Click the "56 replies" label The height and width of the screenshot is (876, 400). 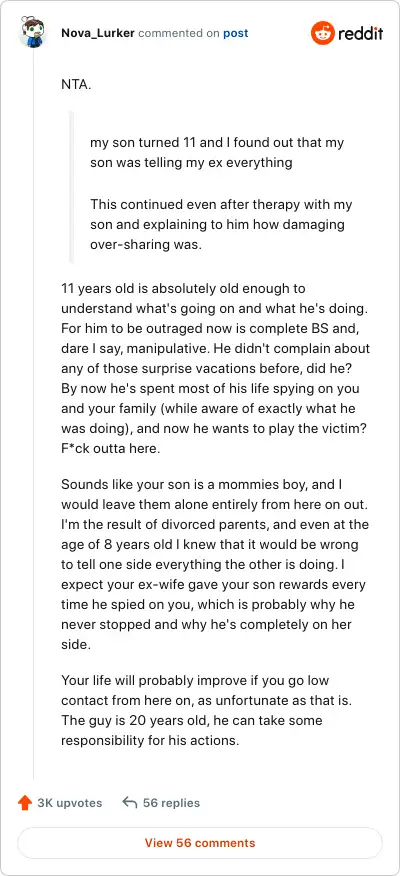[172, 803]
